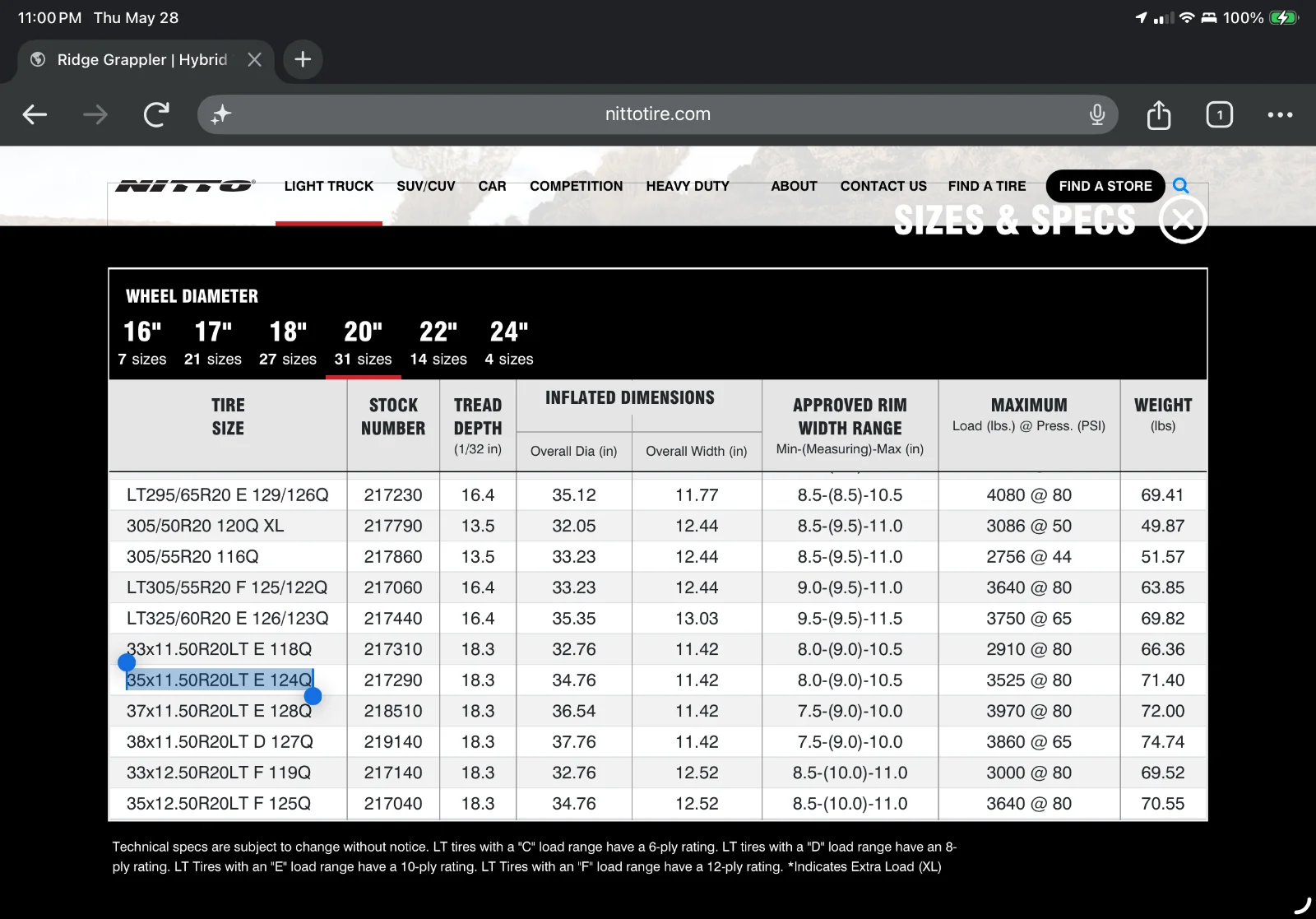Open the Contact Us link
Screen dimensions: 1316x919
(x=883, y=186)
